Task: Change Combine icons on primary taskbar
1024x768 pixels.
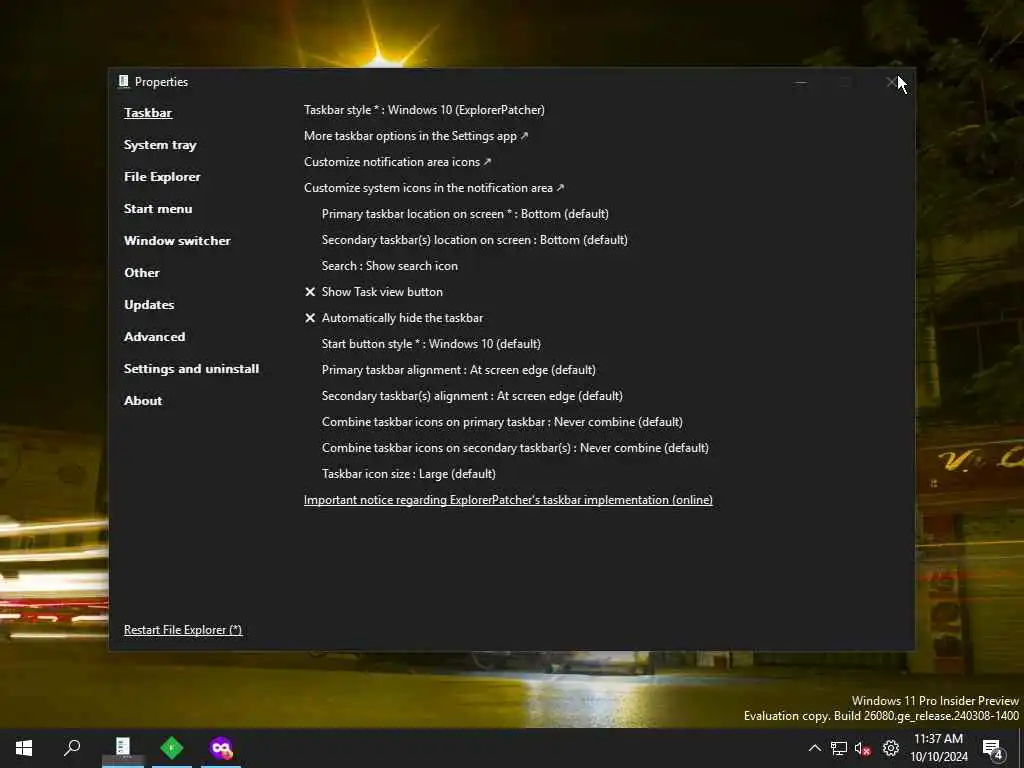Action: [x=502, y=422]
